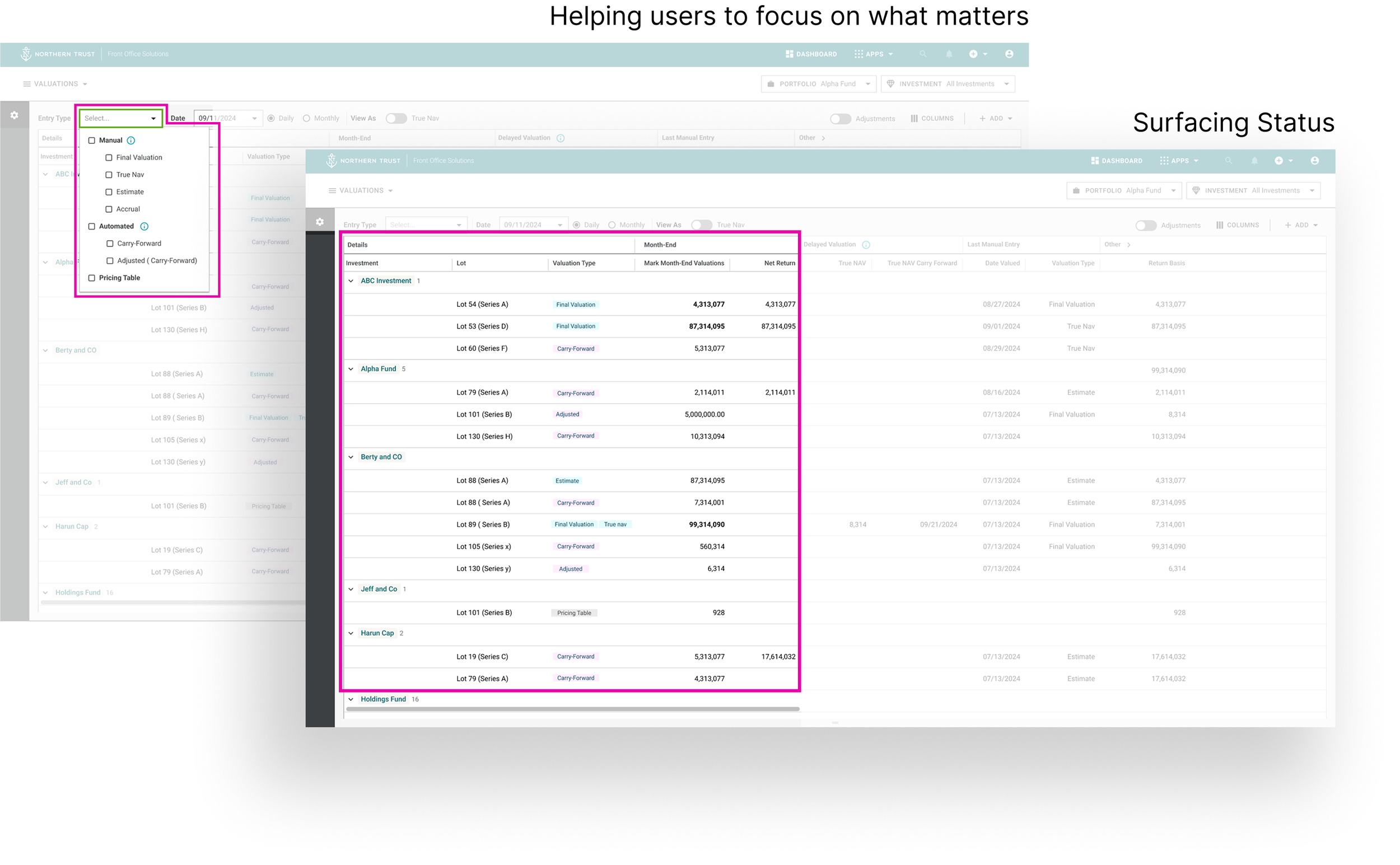Open the Valuations menu in front window
This screenshot has height=865, width=1400.
click(x=361, y=191)
